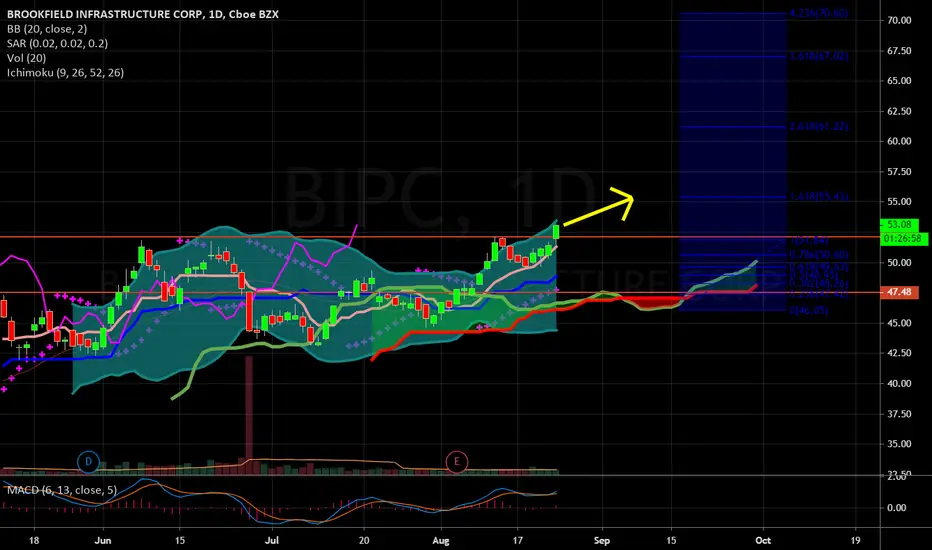The height and width of the screenshot is (550, 932).
Task: Click the 57.50 price axis label
Action: [899, 171]
